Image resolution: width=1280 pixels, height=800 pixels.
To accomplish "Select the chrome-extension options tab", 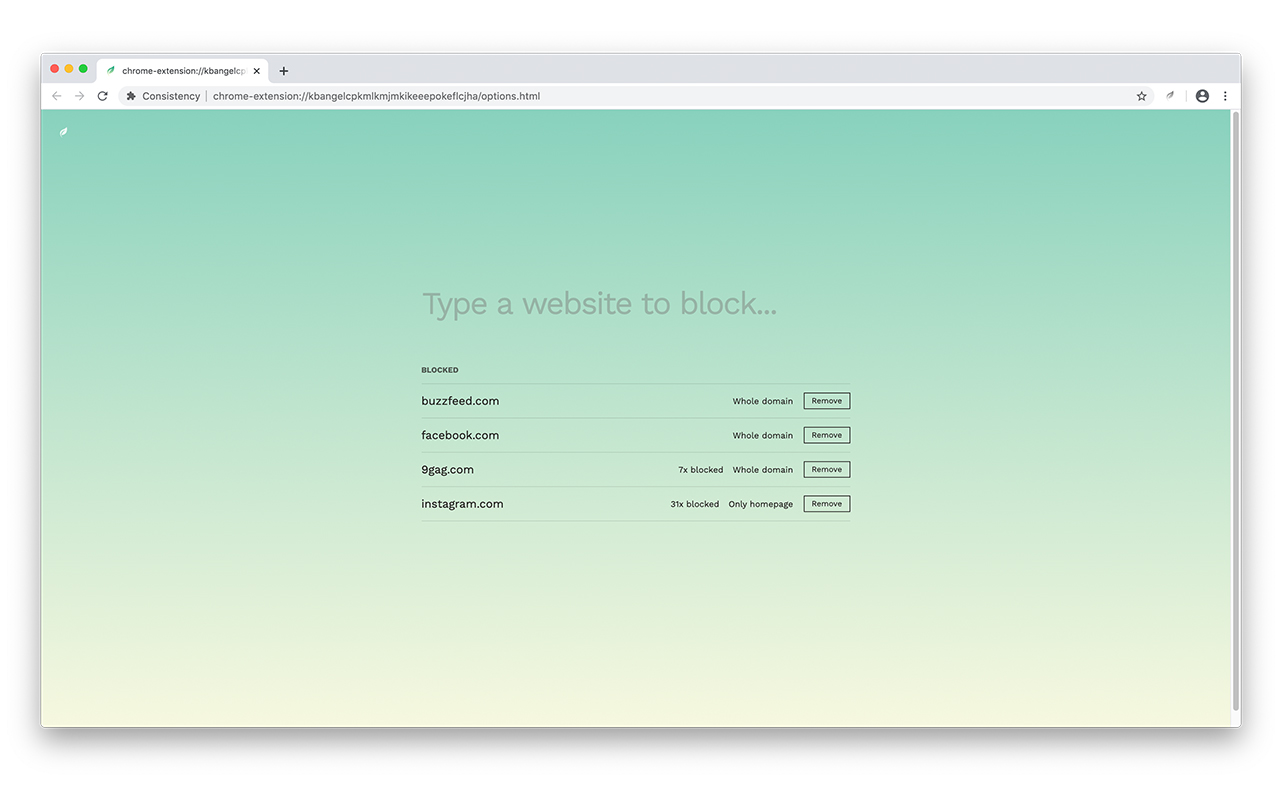I will [183, 71].
